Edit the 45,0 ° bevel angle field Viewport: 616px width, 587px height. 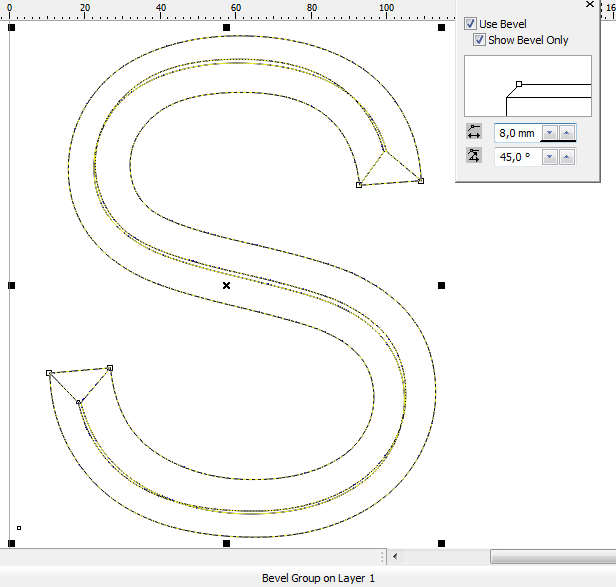[x=518, y=157]
